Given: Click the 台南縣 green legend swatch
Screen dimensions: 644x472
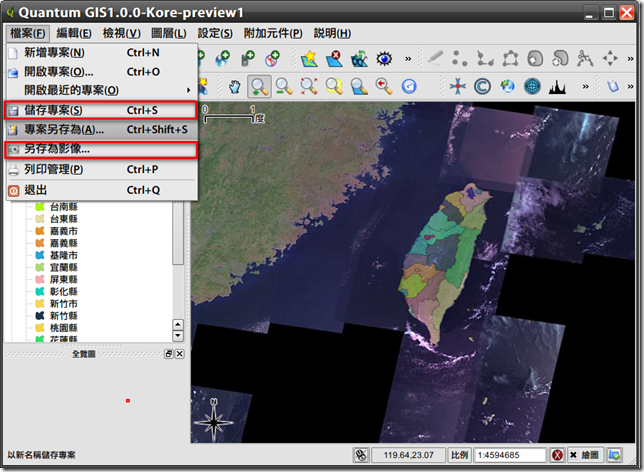Looking at the screenshot, I should point(40,207).
